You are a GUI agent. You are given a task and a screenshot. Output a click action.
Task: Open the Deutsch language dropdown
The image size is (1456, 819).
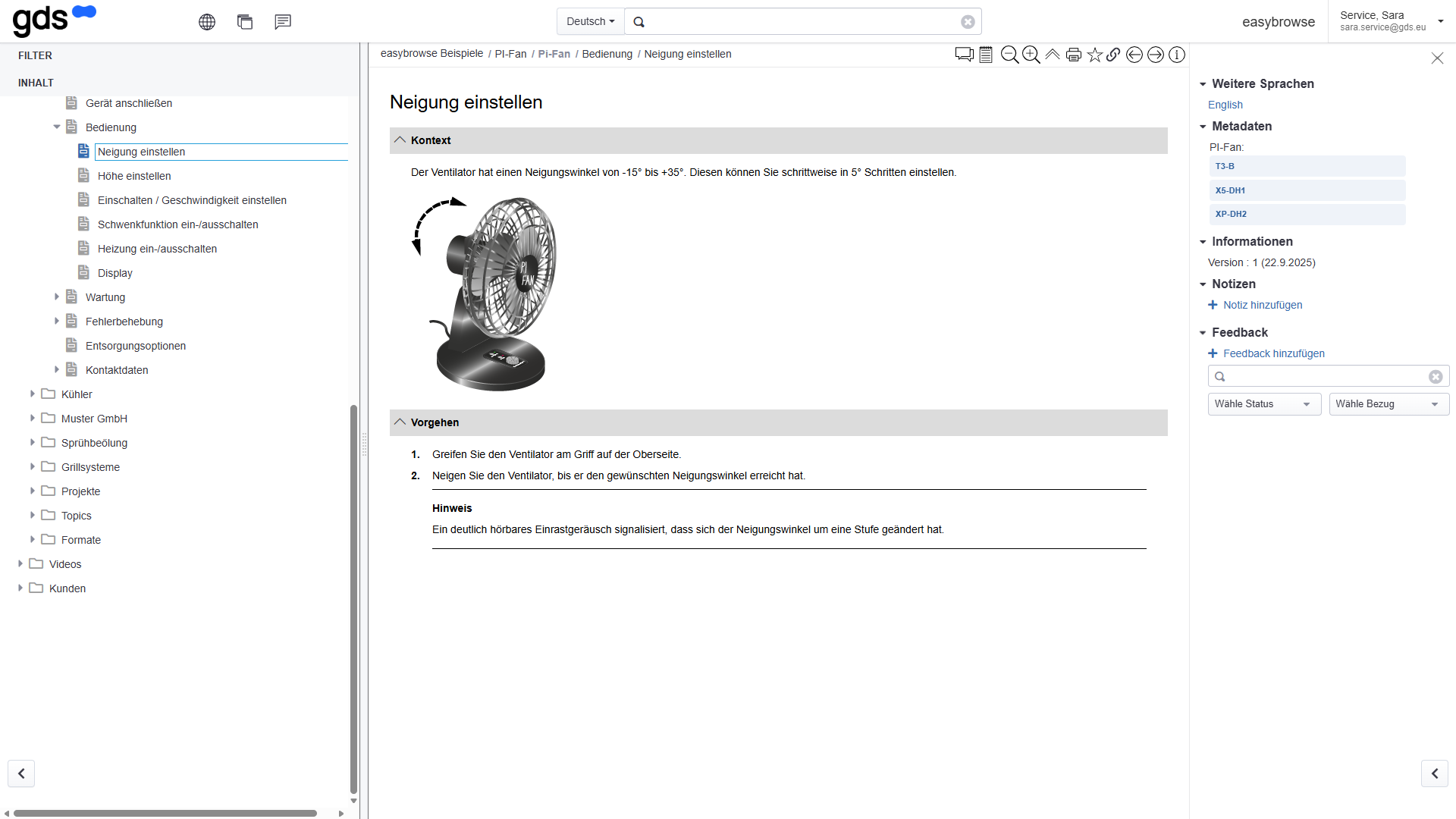point(590,22)
